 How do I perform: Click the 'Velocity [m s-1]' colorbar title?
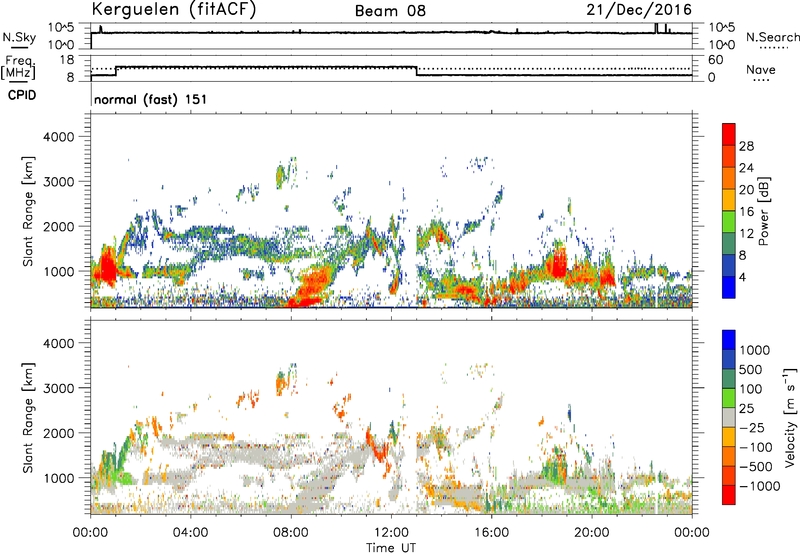click(x=790, y=417)
